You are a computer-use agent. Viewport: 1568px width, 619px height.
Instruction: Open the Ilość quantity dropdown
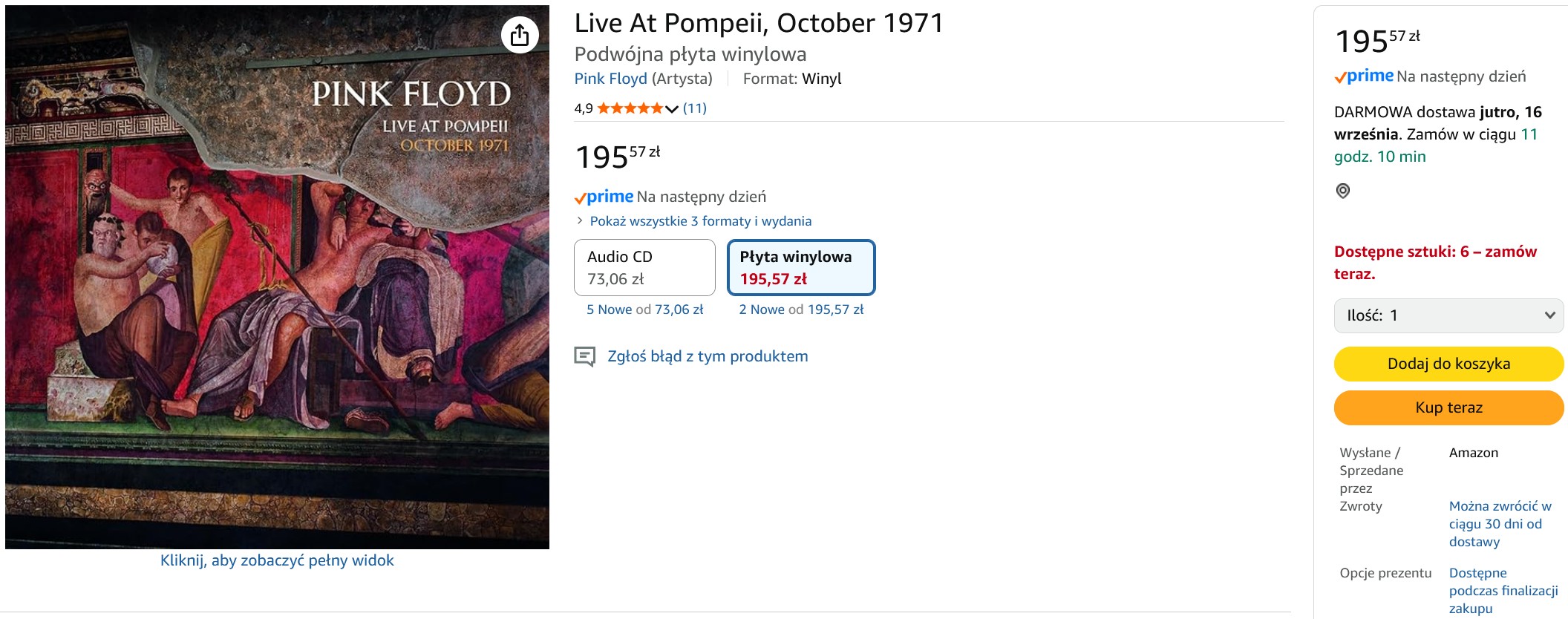point(1448,315)
